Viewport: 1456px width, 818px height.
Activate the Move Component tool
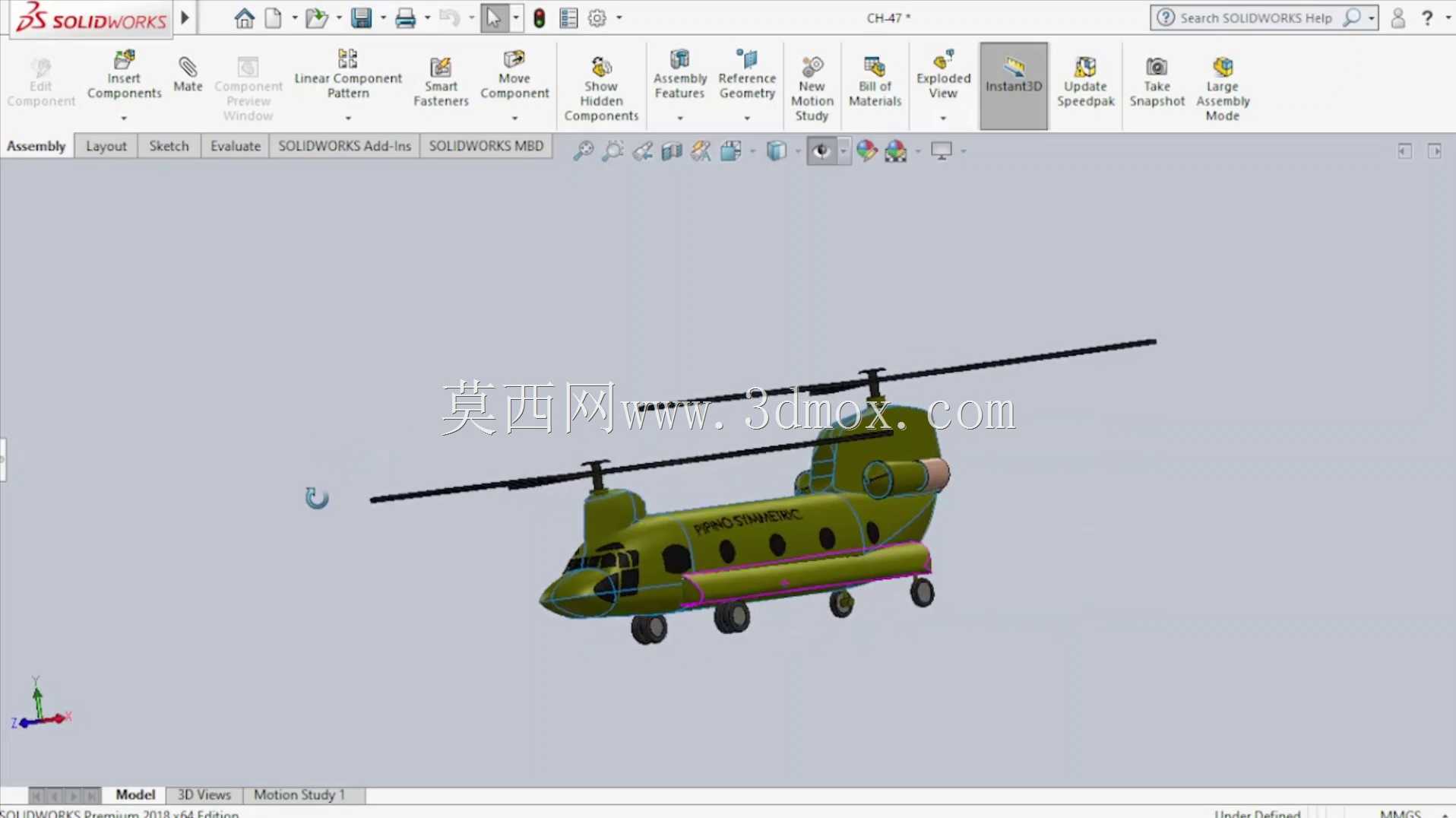pyautogui.click(x=514, y=75)
